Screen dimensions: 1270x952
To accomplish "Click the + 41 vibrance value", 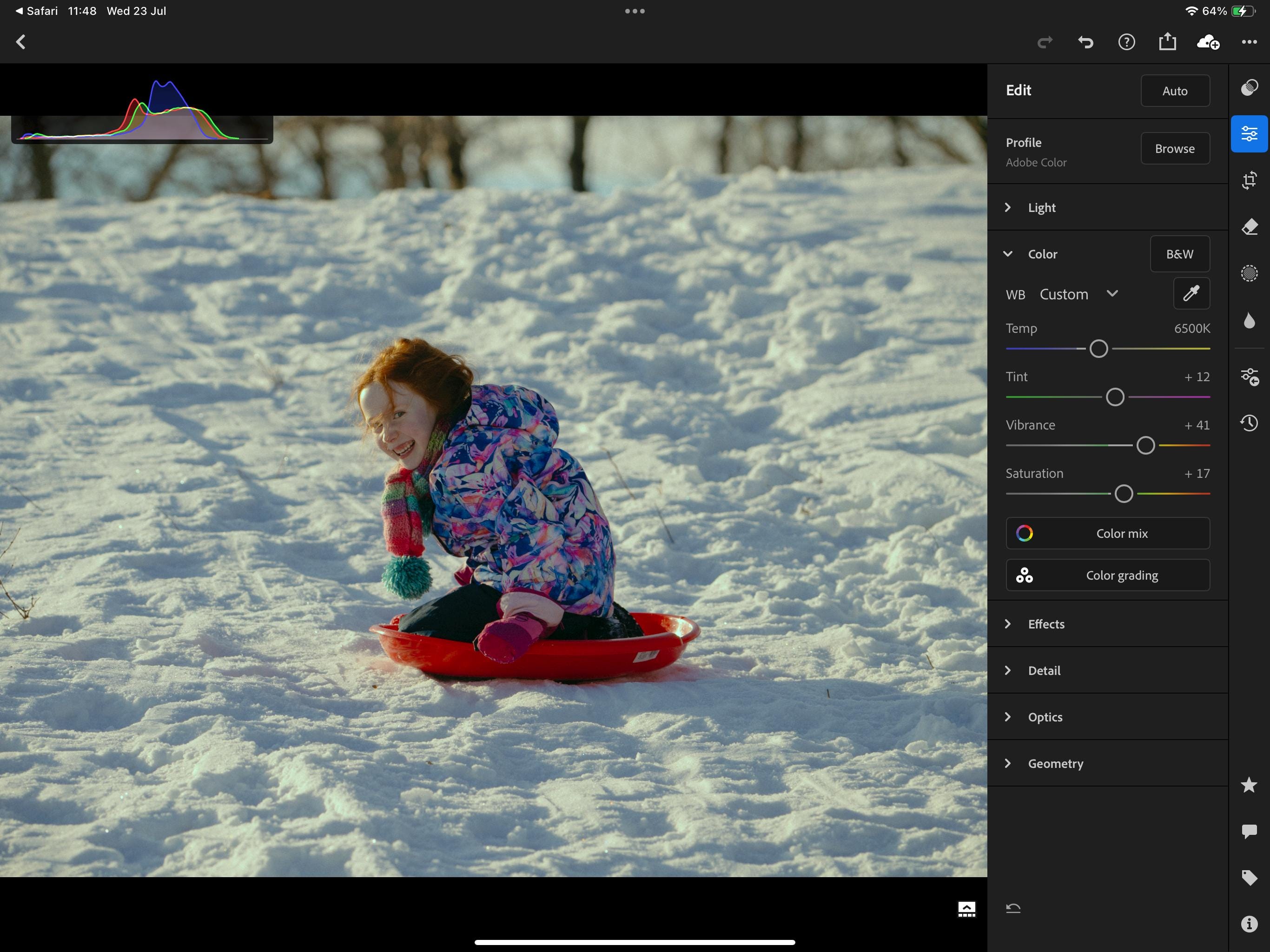I will pyautogui.click(x=1197, y=425).
